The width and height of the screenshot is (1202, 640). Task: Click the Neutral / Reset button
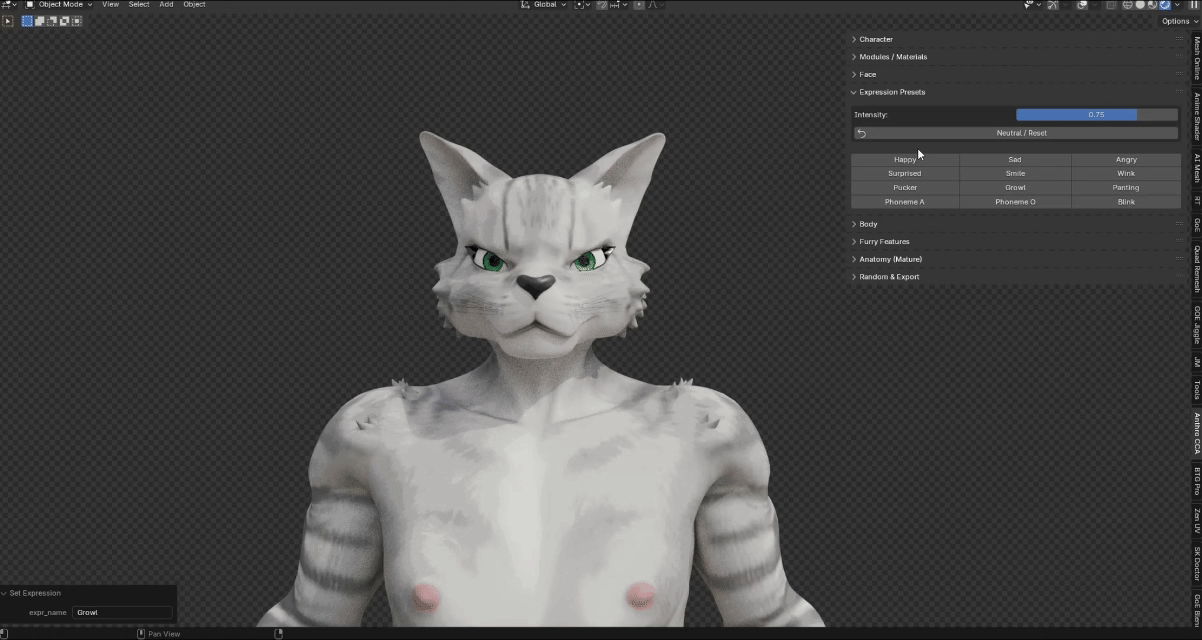tap(1016, 133)
